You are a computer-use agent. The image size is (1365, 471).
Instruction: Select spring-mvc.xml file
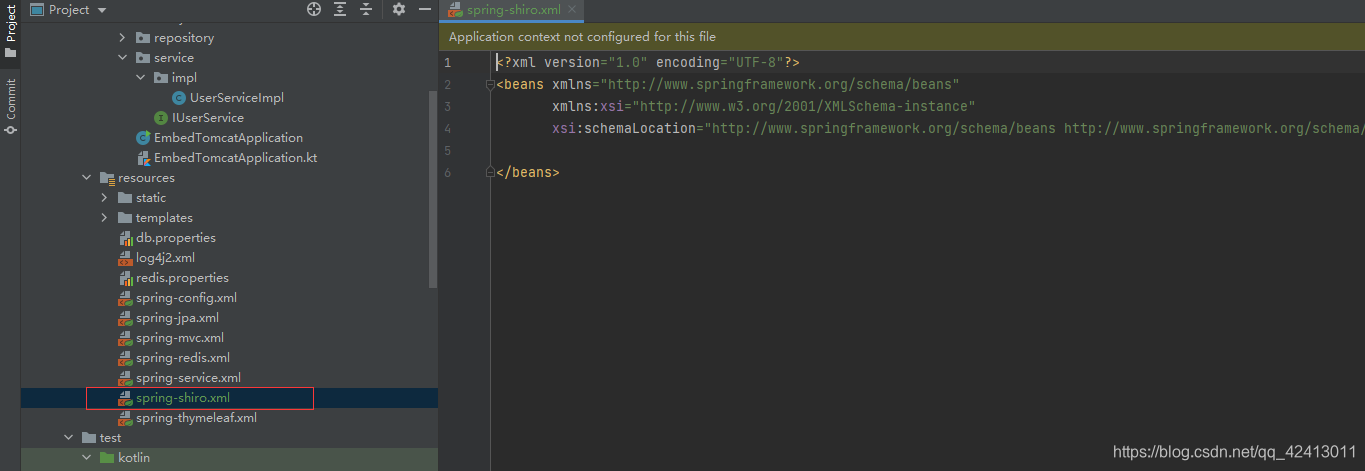pos(180,337)
